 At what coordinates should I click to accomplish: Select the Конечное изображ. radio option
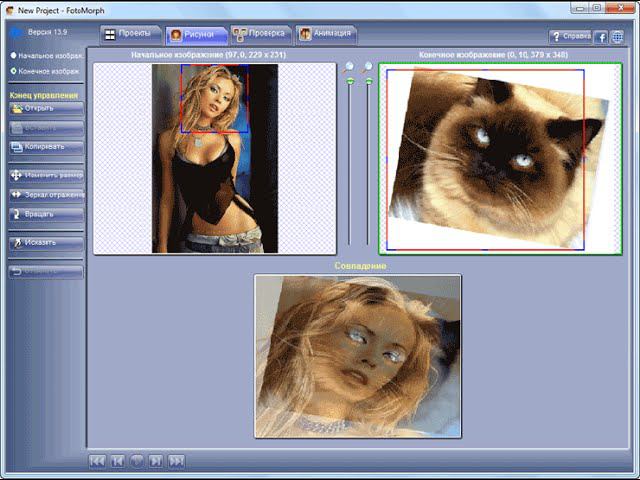[13, 71]
